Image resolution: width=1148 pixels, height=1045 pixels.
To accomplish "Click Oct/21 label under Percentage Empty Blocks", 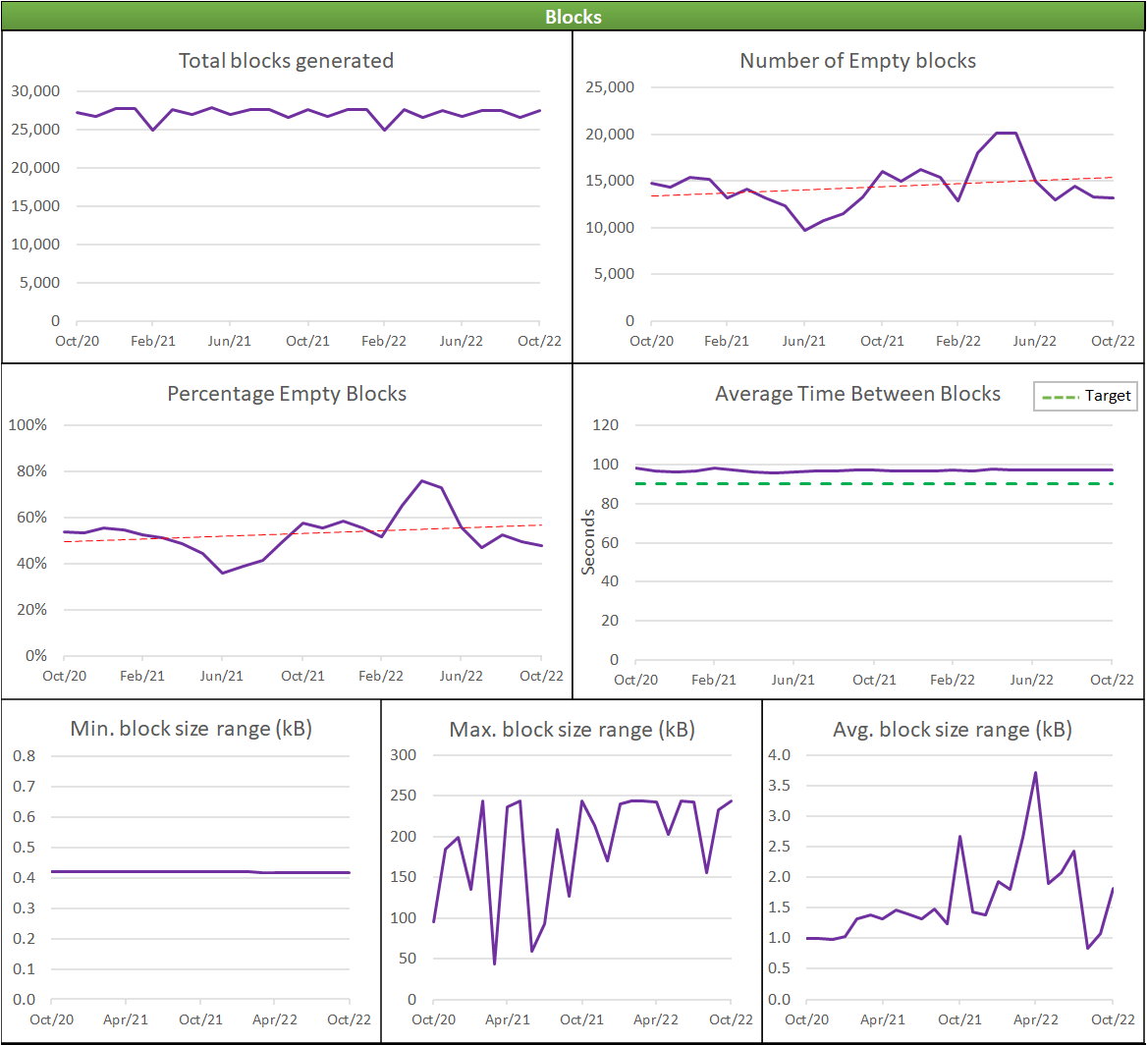I will coord(302,676).
